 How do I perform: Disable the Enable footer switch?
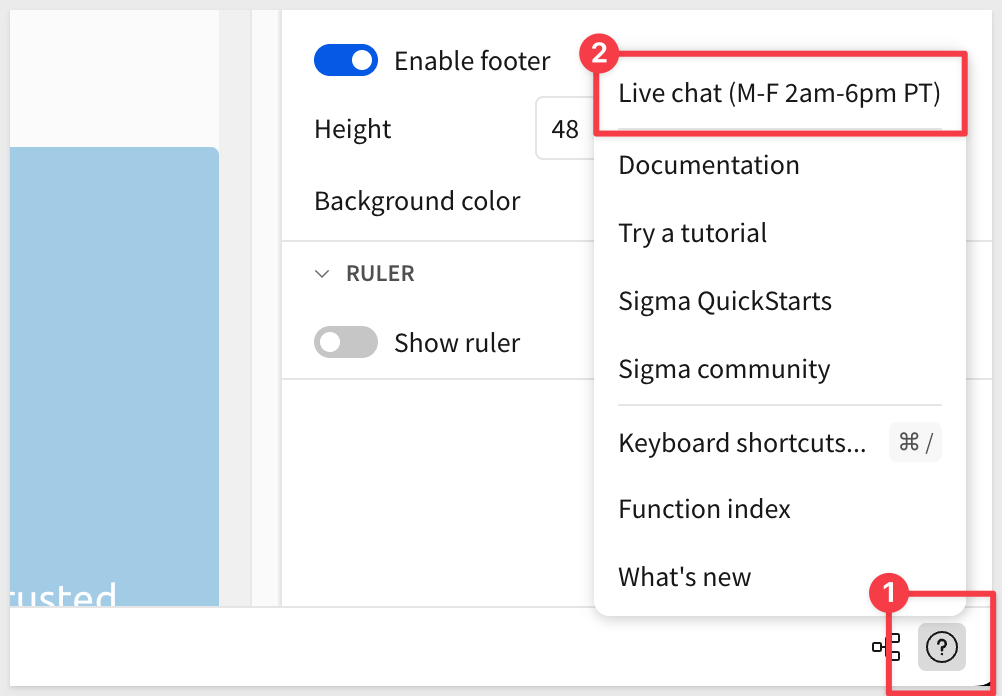point(345,61)
